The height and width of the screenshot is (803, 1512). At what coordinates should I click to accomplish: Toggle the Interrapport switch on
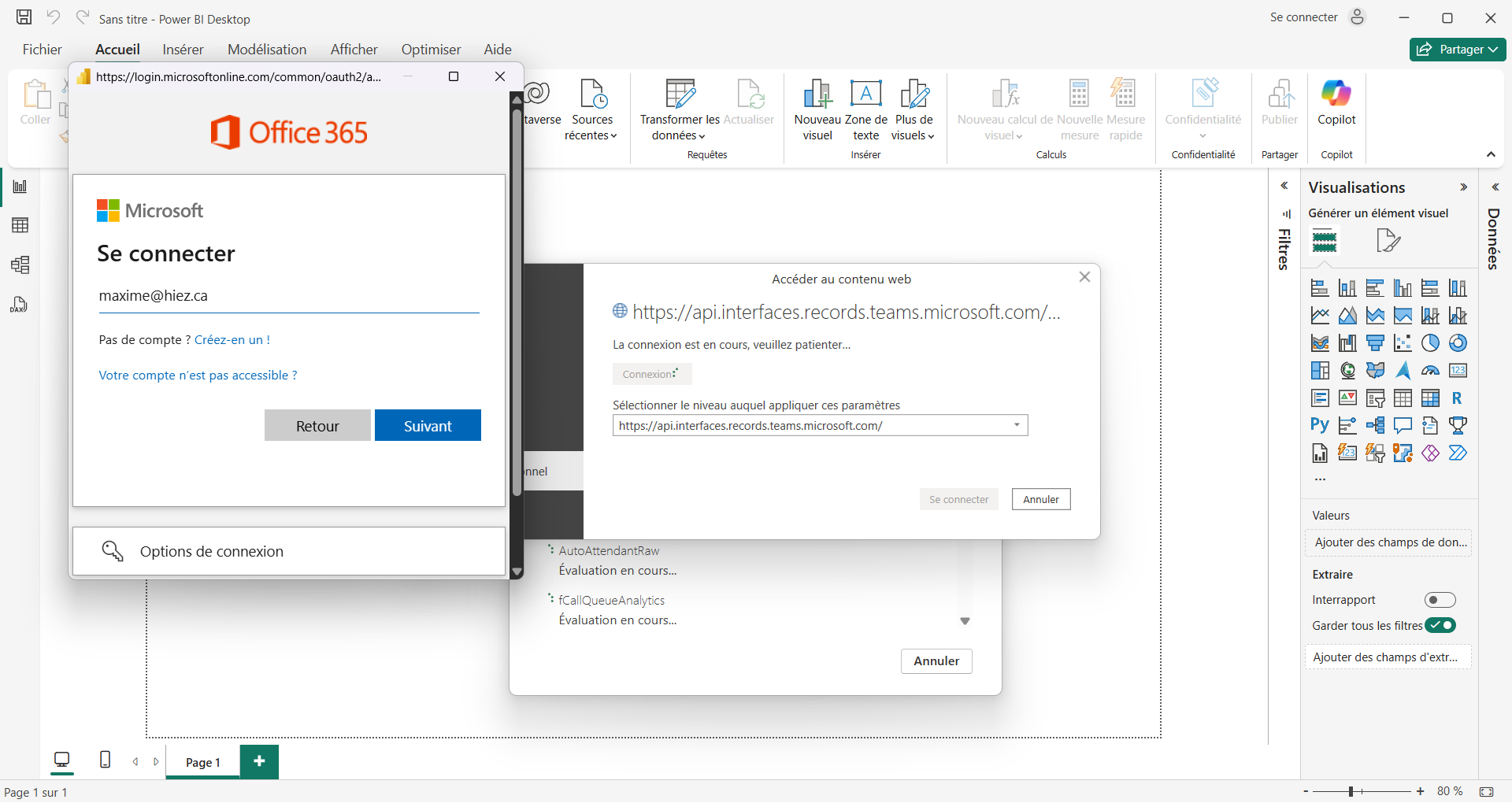coord(1440,600)
